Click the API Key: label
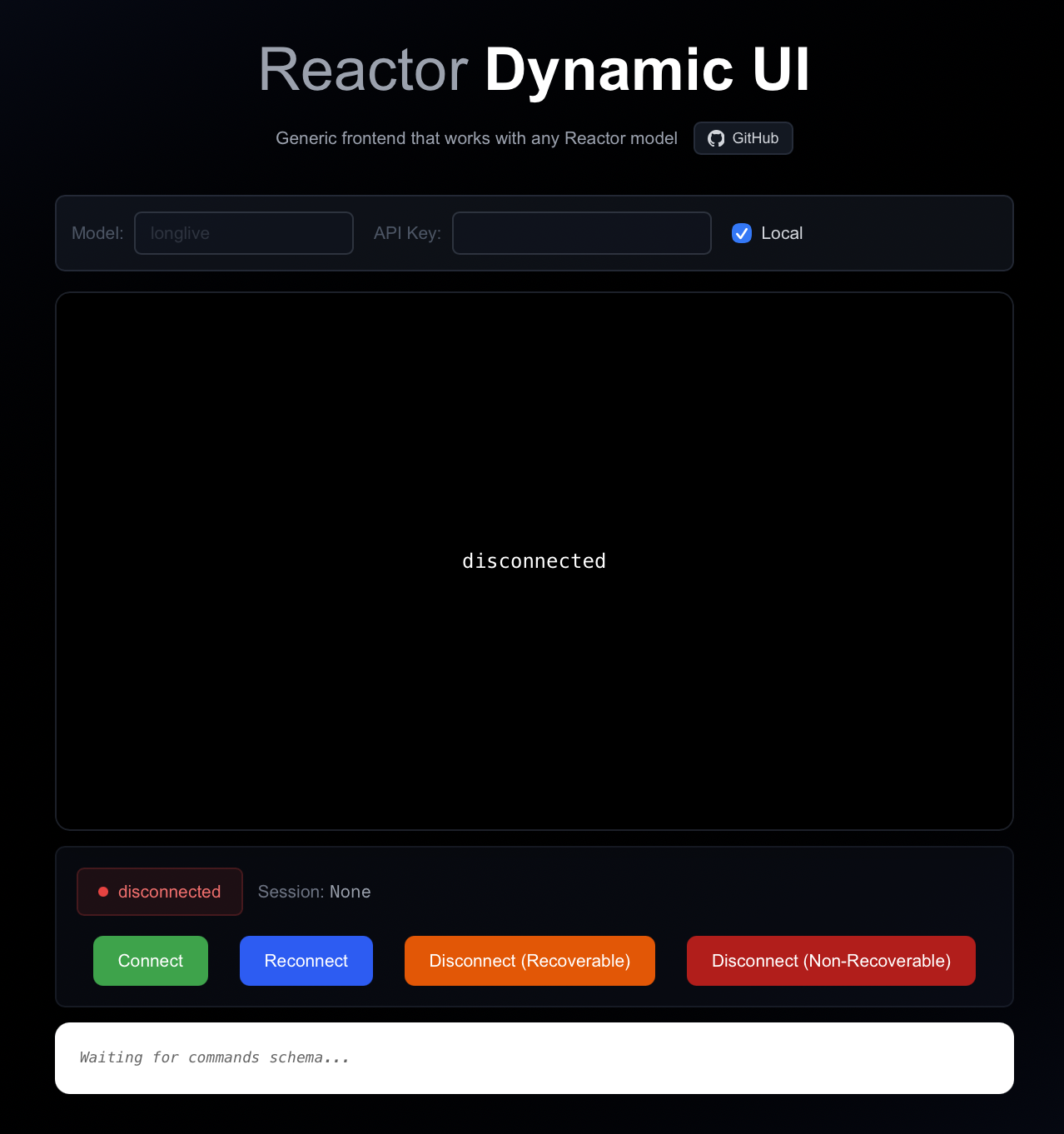Screen dimensions: 1064x1134 (x=406, y=233)
